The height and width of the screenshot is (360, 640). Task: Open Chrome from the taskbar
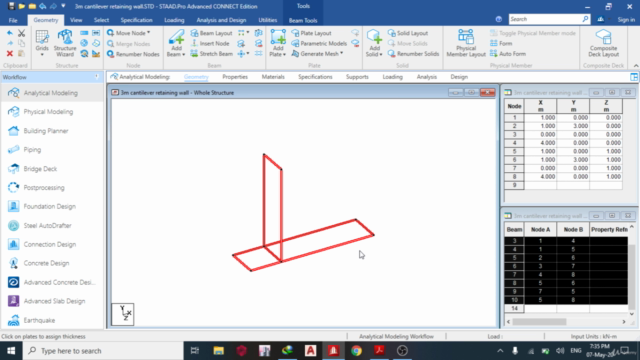(356, 351)
